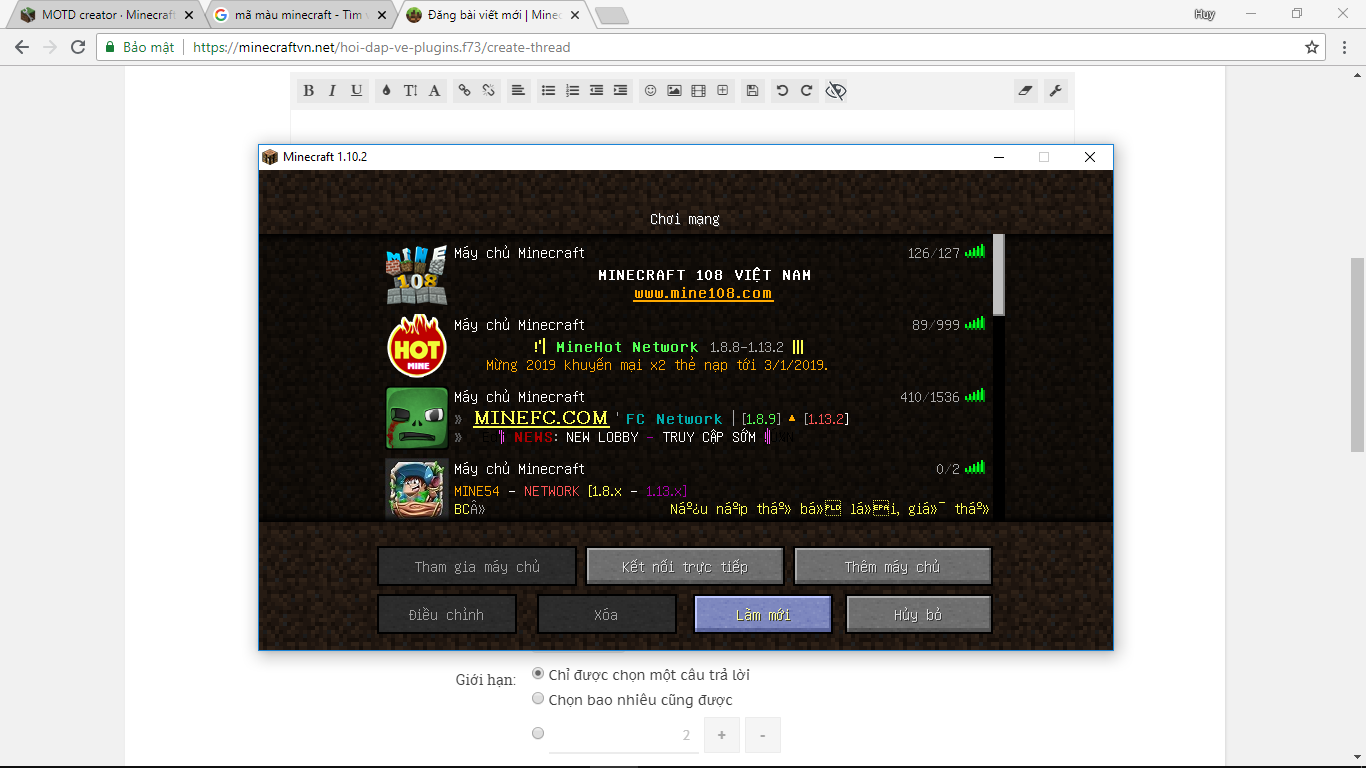Click the eraser remove formatting icon
1366x768 pixels.
tap(1025, 91)
